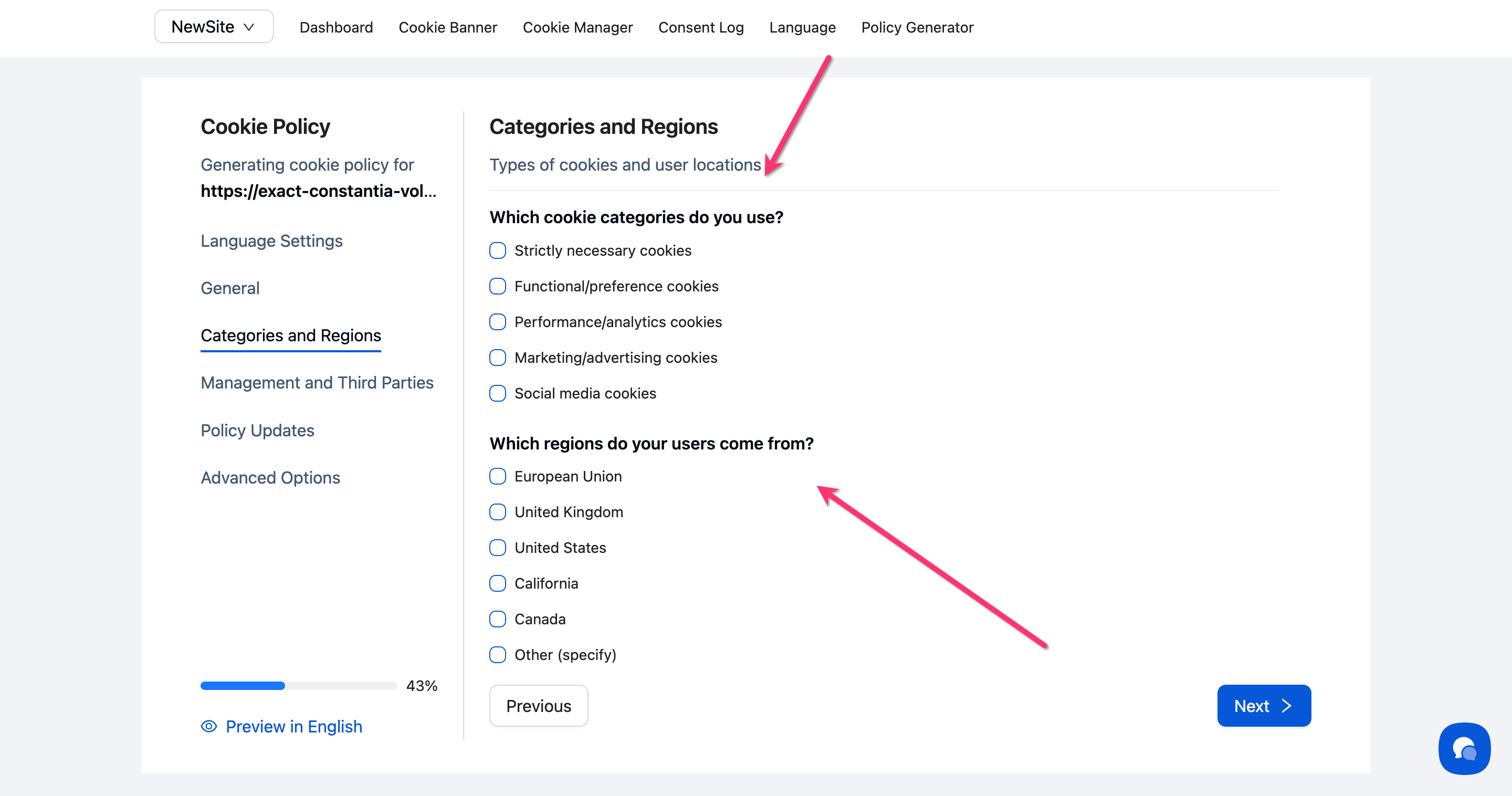Click the Previous button

[538, 706]
